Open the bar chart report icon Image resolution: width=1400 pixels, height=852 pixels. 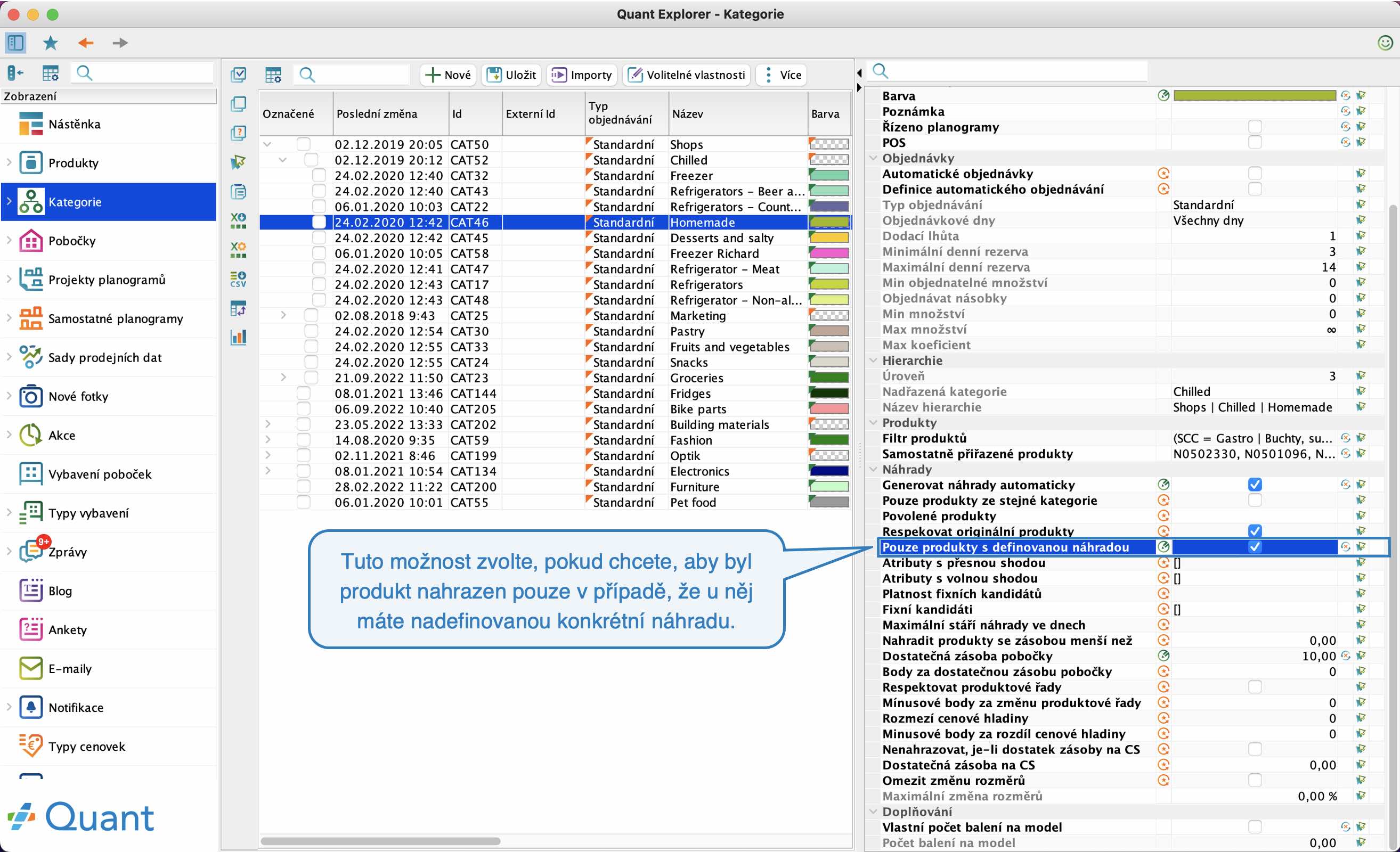coord(239,338)
